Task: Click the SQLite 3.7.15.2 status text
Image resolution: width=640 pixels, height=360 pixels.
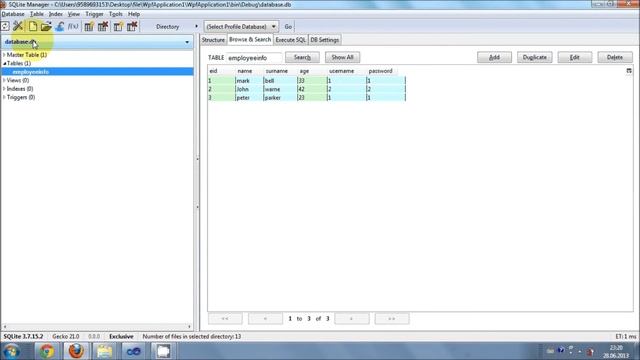Action: [23, 337]
